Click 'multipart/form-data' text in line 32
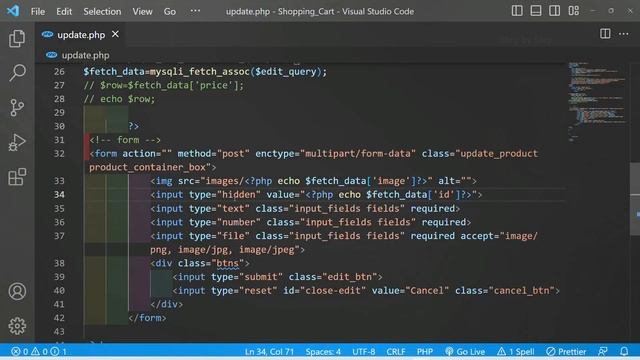 click(x=358, y=153)
